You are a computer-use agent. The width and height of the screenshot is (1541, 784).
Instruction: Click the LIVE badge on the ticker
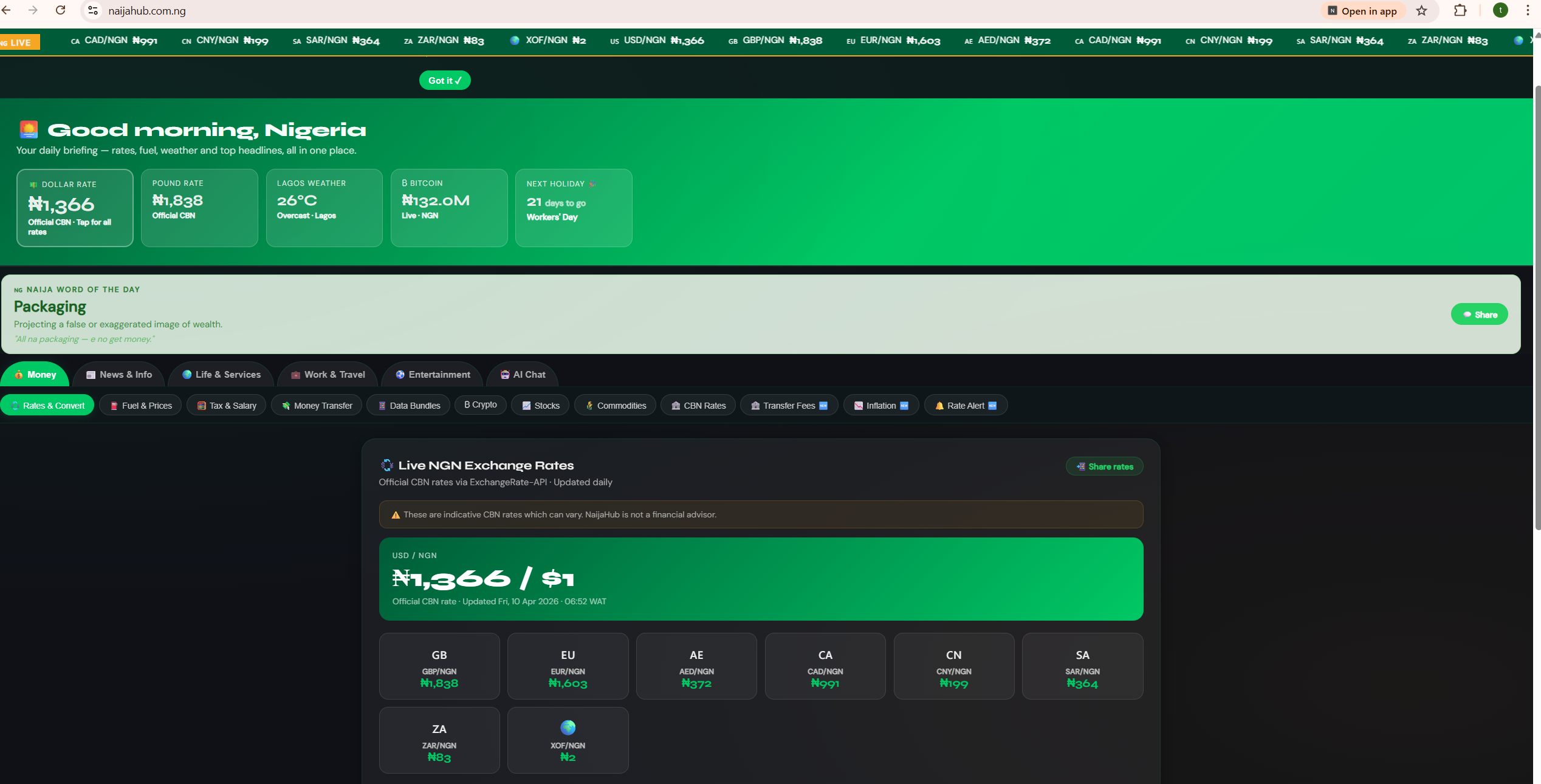pos(19,42)
